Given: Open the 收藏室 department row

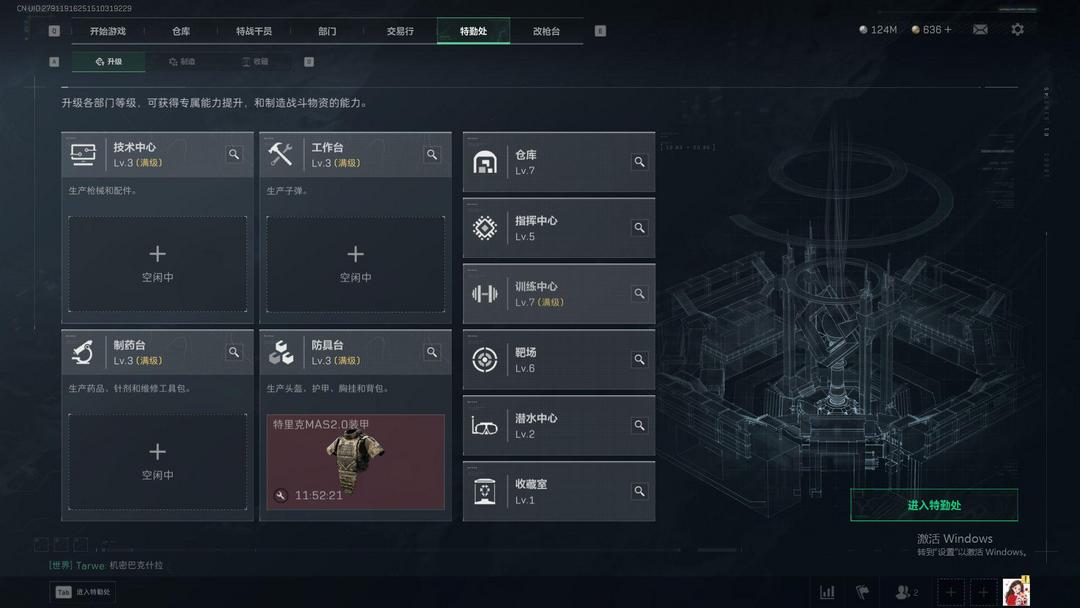Looking at the screenshot, I should [x=559, y=492].
